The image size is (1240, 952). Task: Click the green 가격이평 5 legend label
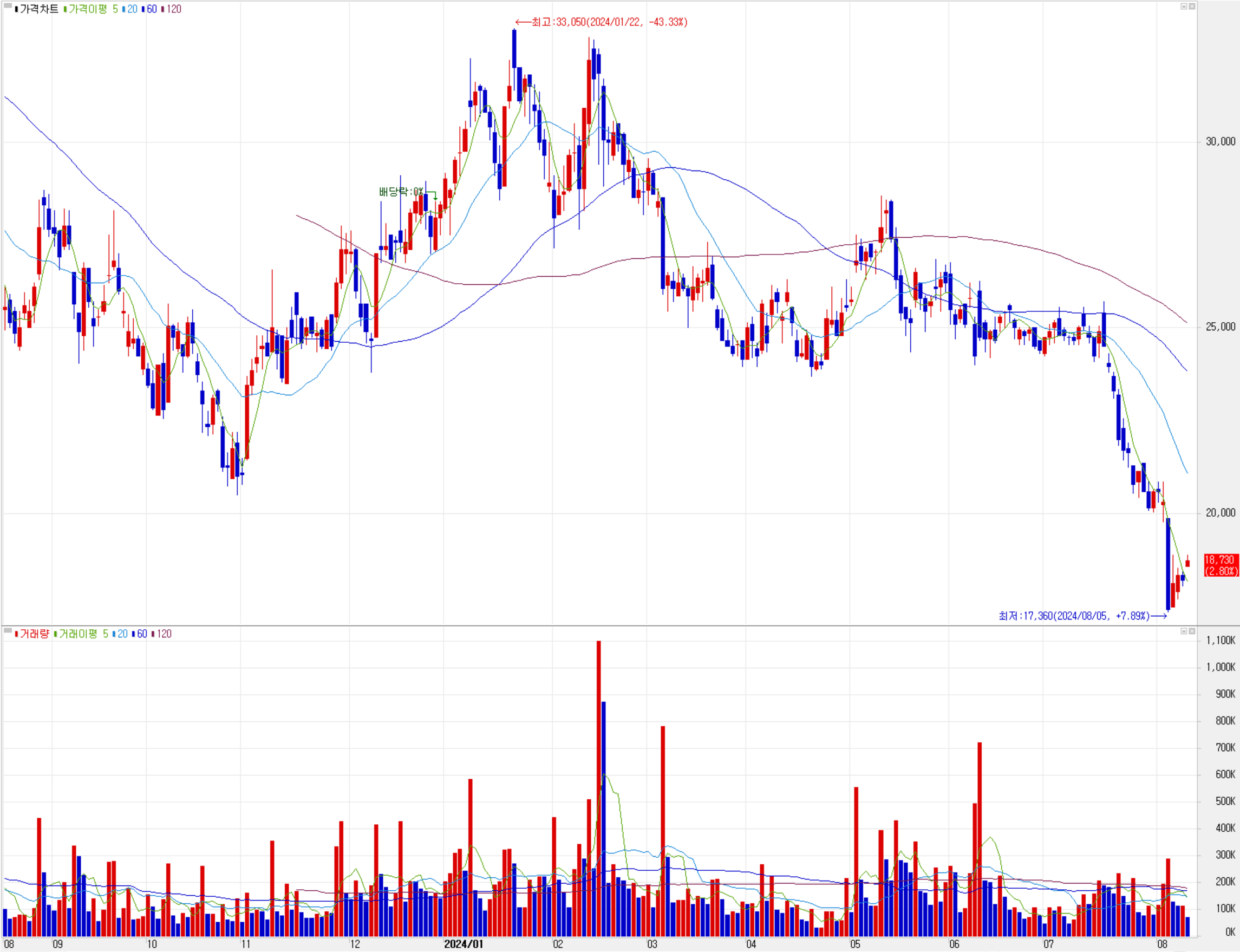[90, 9]
